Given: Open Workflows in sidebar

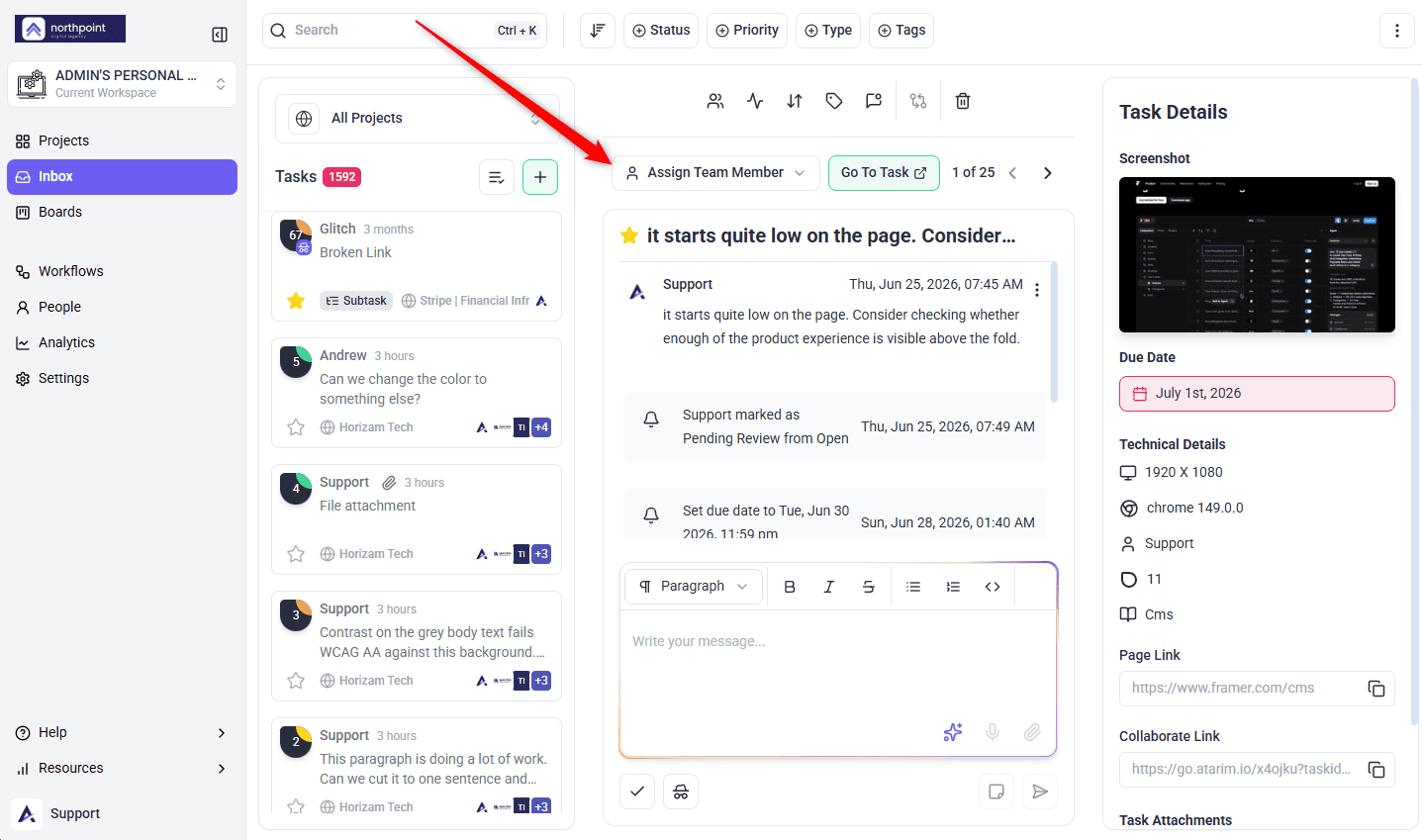Looking at the screenshot, I should pos(122,272).
